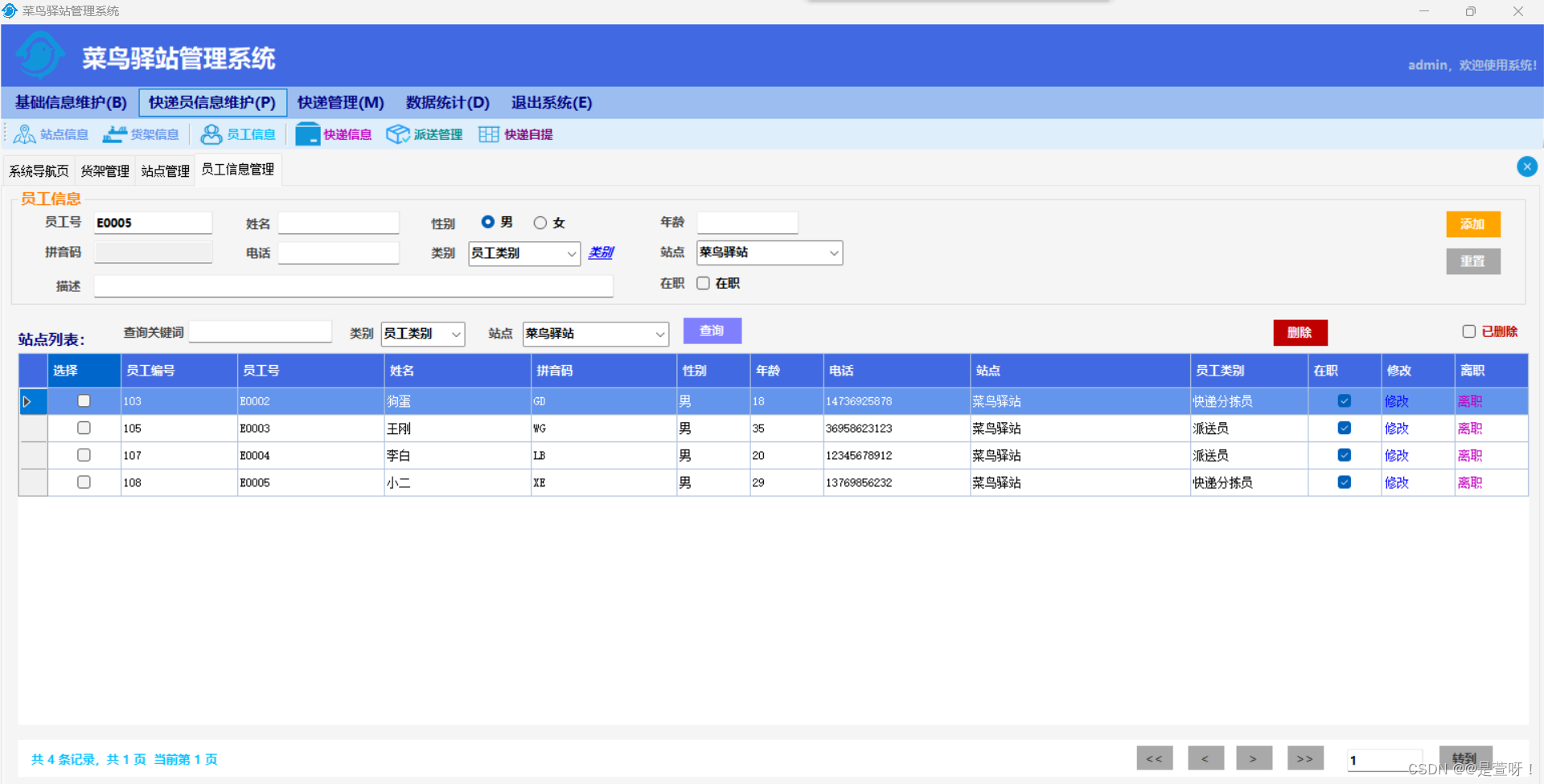Image resolution: width=1544 pixels, height=784 pixels.
Task: Click the red 删除 button
Action: click(1300, 332)
